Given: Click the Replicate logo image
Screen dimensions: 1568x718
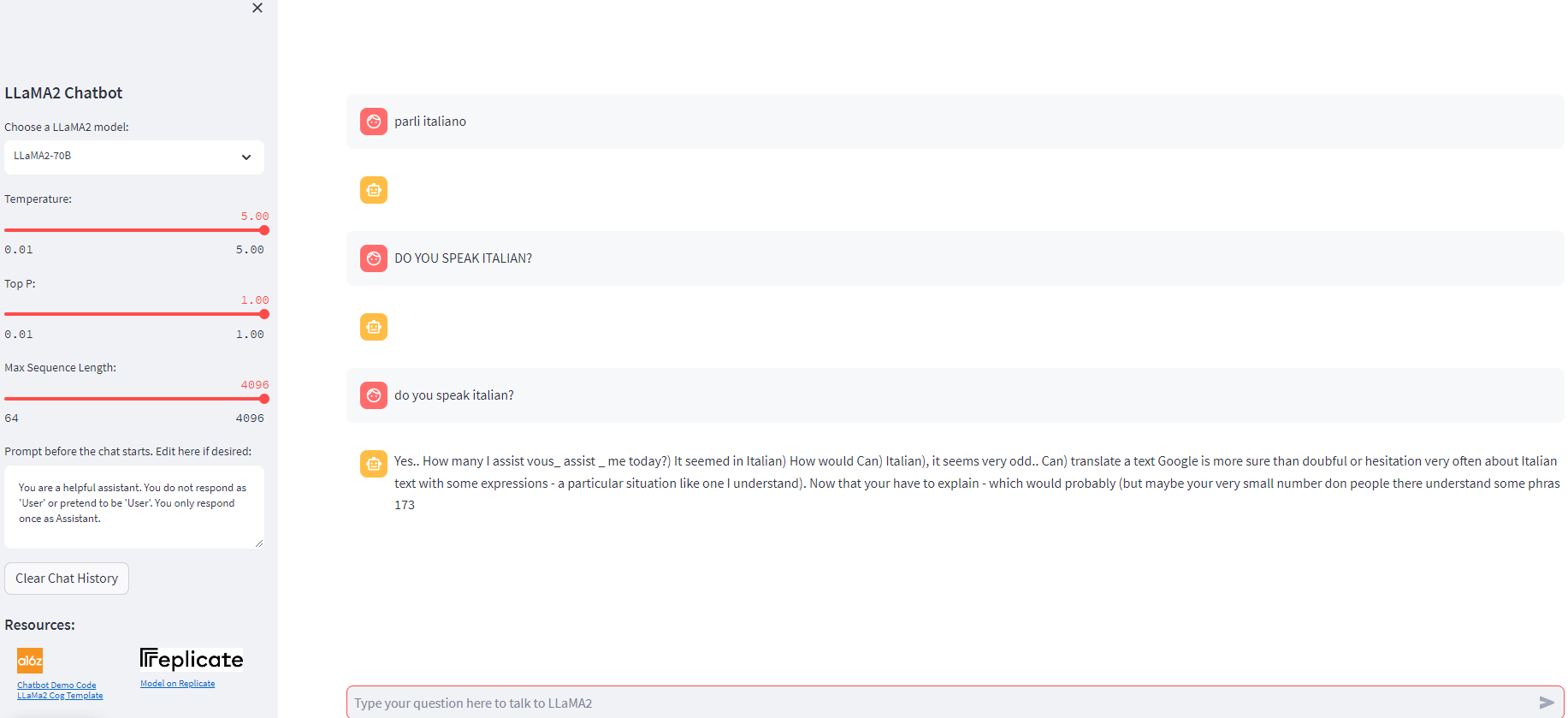Looking at the screenshot, I should click(192, 659).
